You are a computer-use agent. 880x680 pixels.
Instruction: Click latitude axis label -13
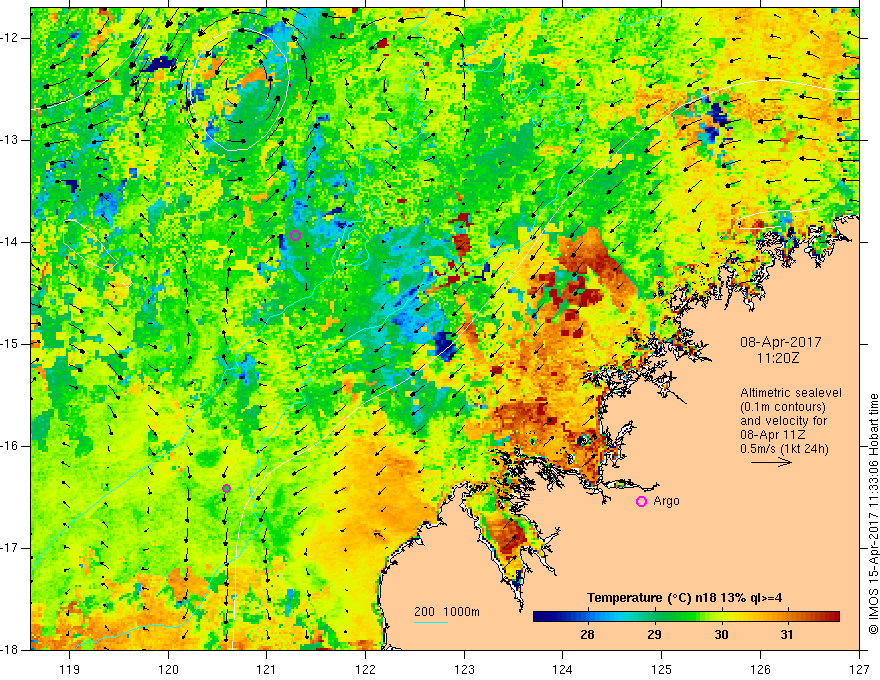click(x=10, y=140)
